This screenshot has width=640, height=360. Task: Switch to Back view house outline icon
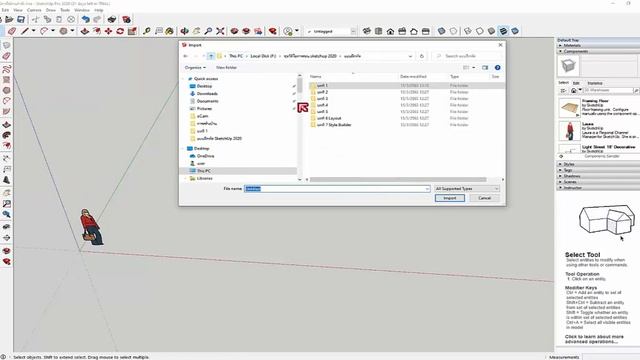pos(414,31)
